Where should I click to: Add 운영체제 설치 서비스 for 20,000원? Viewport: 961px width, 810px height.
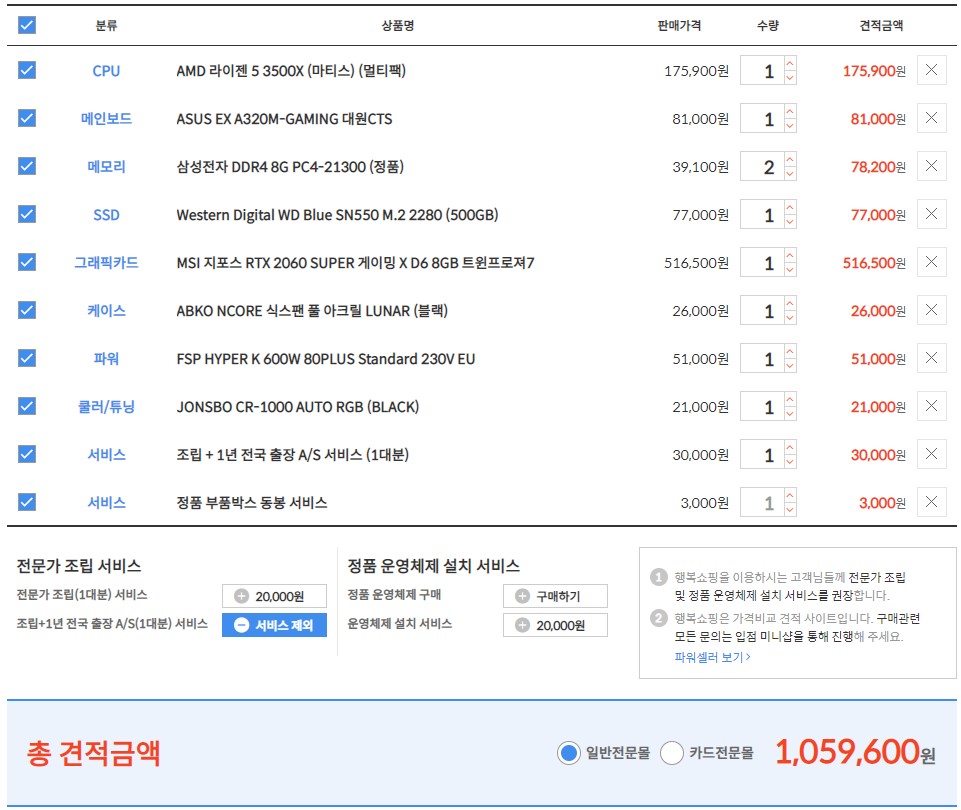pyautogui.click(x=555, y=625)
